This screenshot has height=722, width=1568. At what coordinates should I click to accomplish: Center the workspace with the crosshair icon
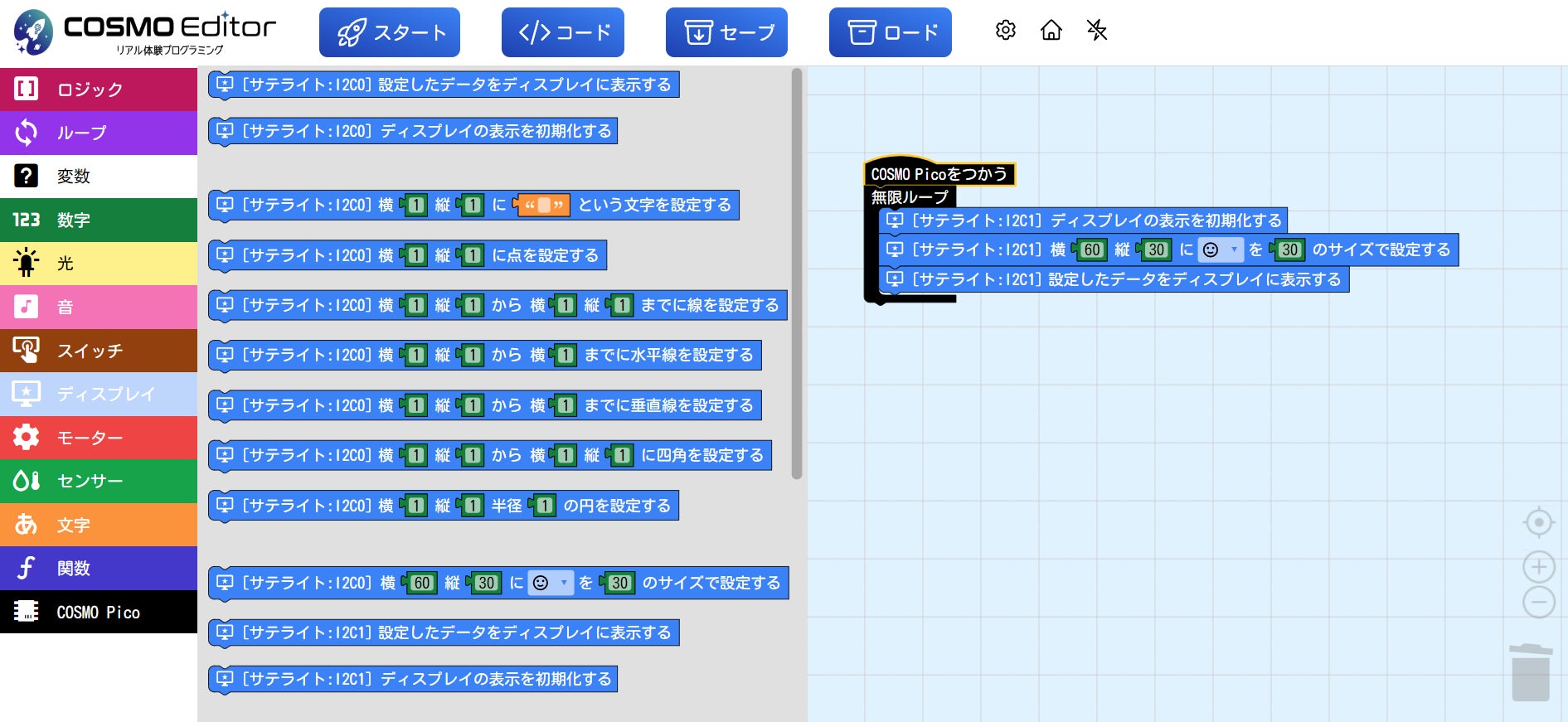(x=1539, y=522)
